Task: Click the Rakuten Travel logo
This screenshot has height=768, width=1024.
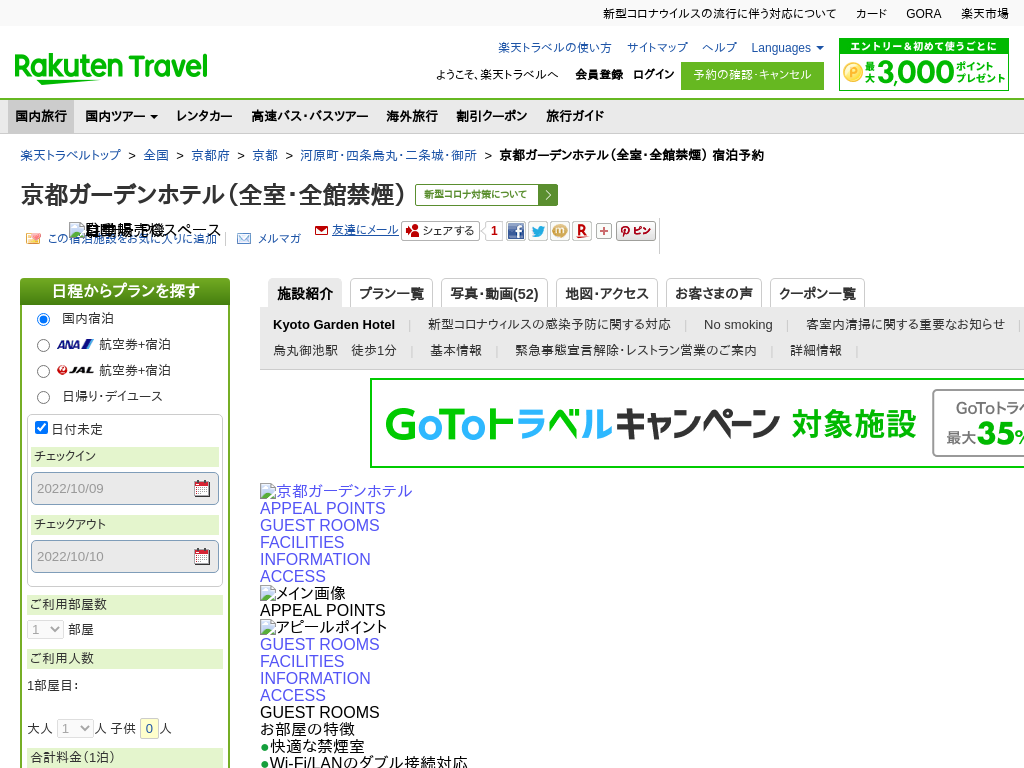Action: click(x=111, y=68)
